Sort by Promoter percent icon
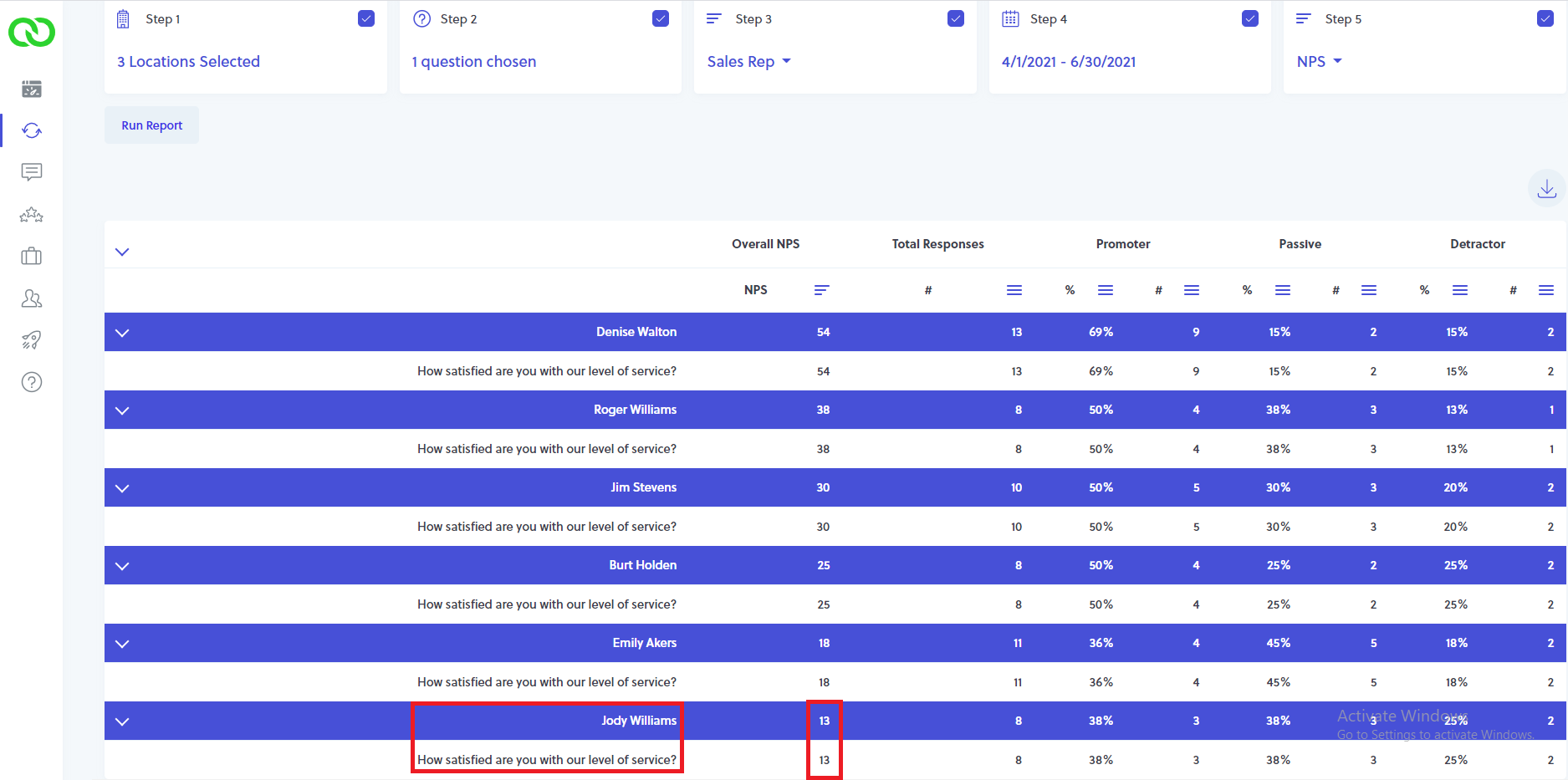The image size is (1568, 780). [x=1106, y=290]
